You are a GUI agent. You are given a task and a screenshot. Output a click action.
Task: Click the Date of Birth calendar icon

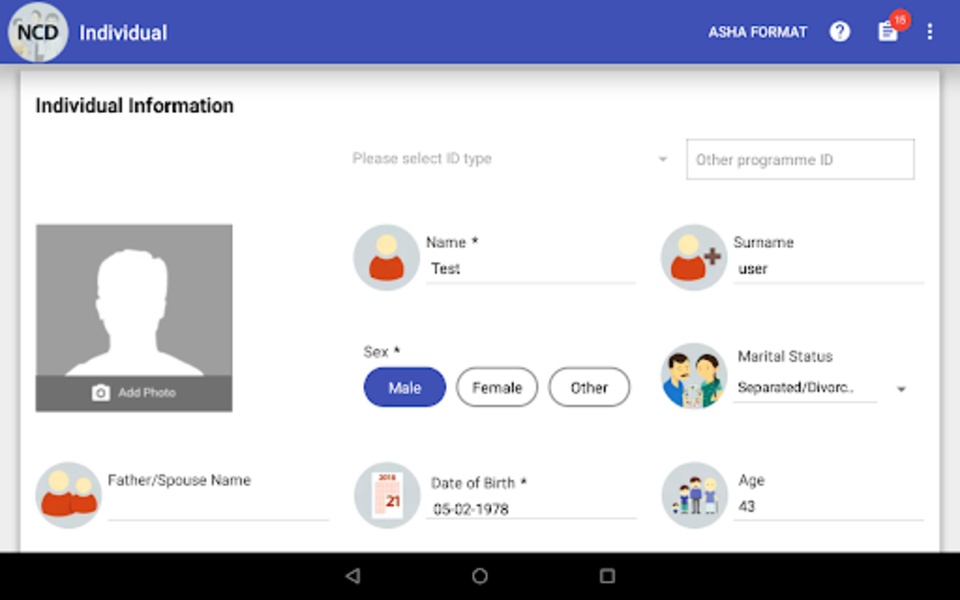tap(387, 495)
